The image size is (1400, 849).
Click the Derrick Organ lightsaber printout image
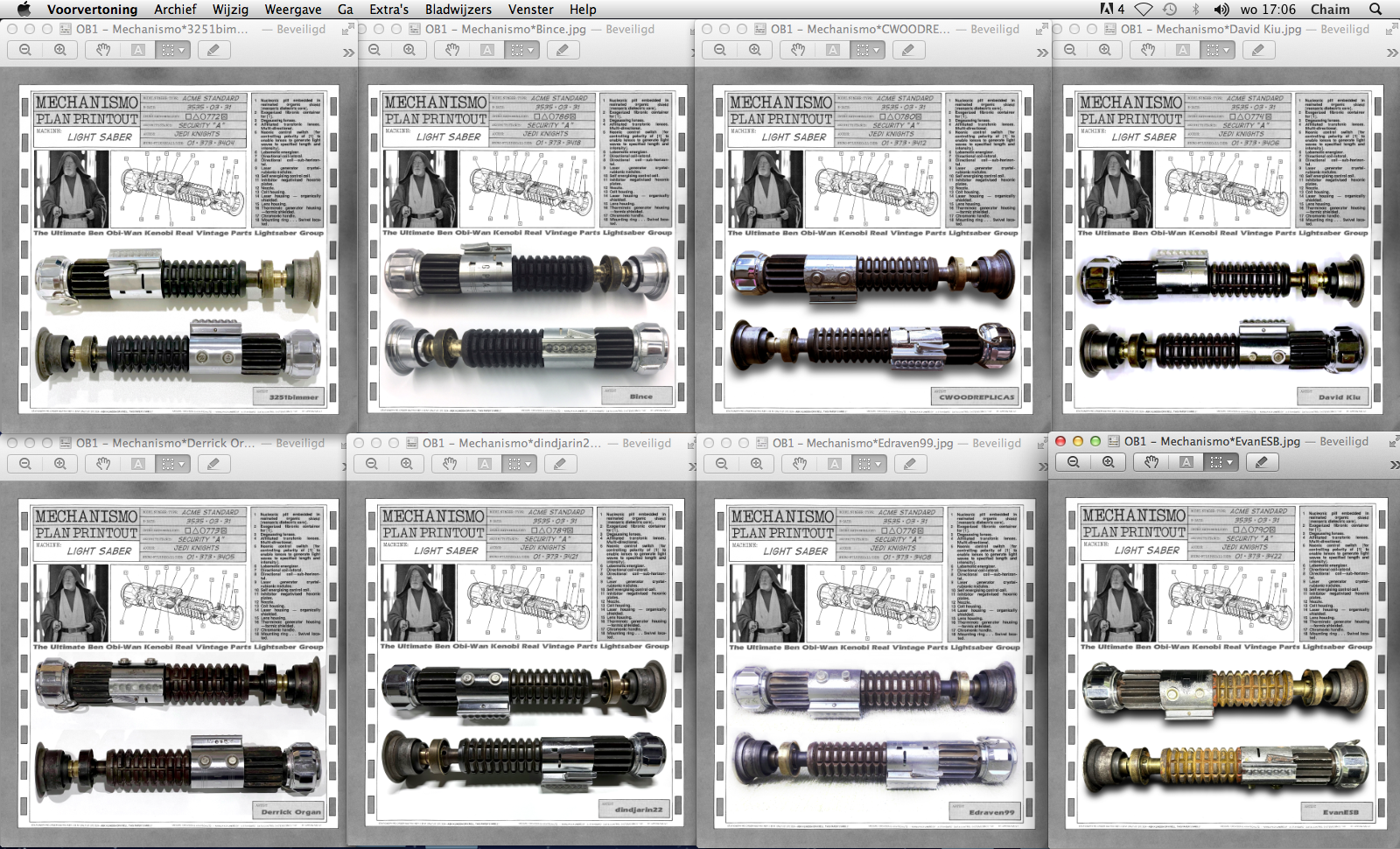point(178,663)
